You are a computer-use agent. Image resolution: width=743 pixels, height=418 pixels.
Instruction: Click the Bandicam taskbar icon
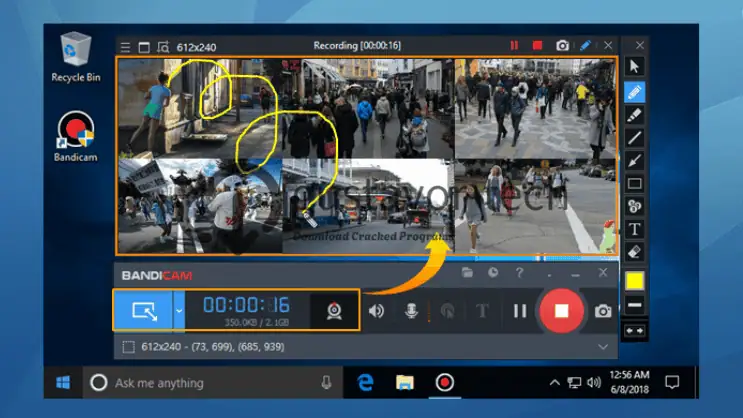(444, 382)
